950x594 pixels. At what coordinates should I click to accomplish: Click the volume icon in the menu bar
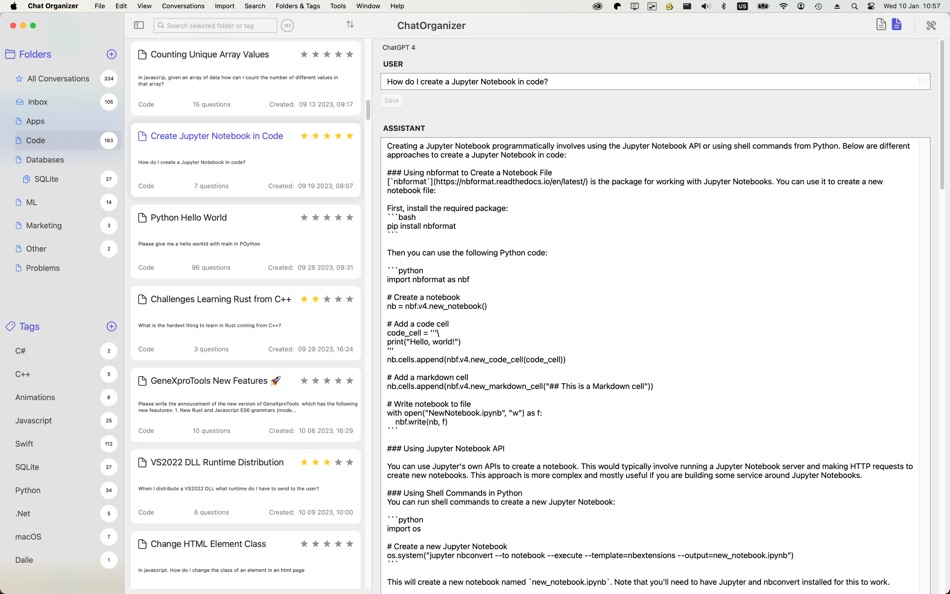click(x=703, y=5)
